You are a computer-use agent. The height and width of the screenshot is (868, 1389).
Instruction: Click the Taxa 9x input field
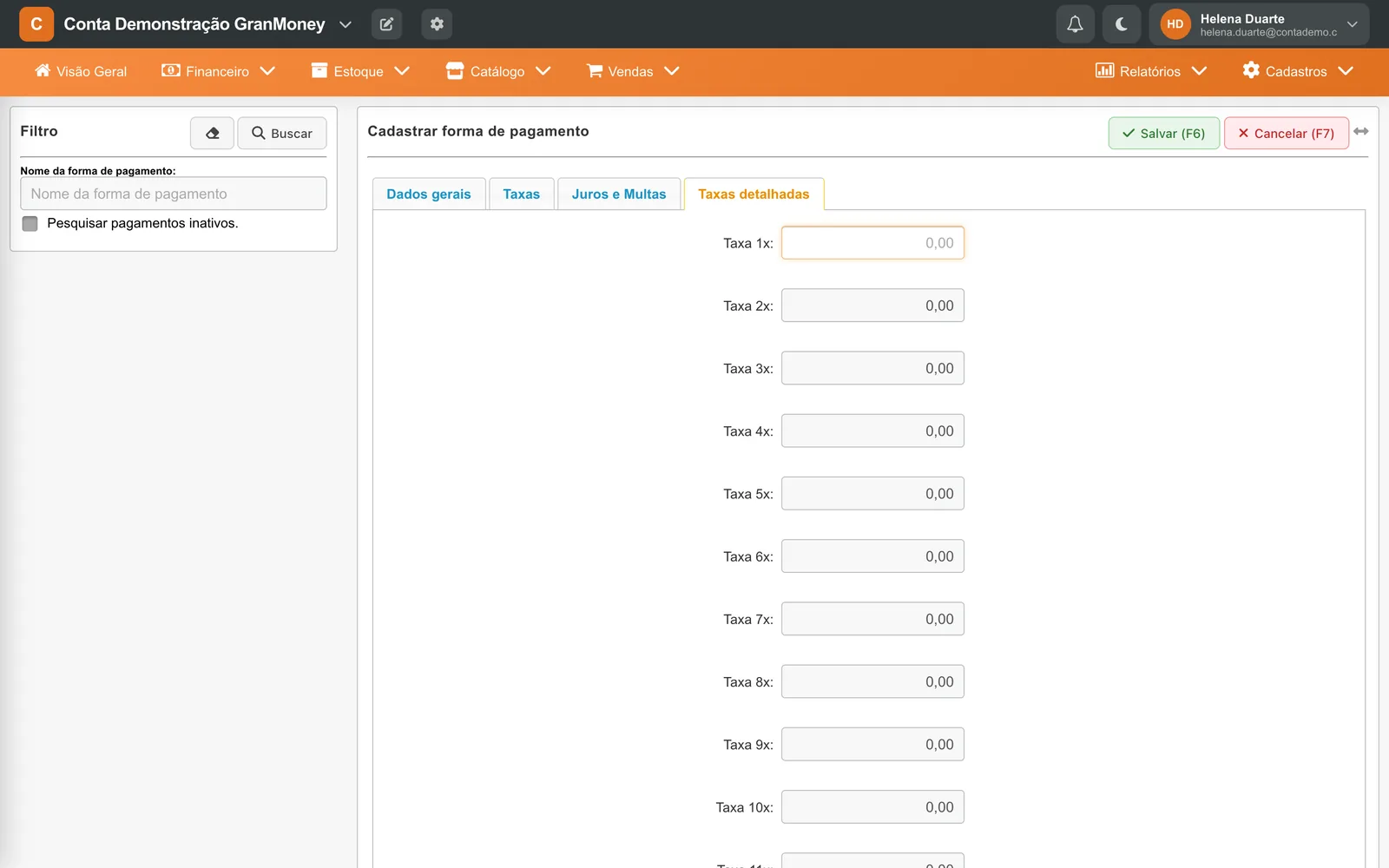pos(872,744)
